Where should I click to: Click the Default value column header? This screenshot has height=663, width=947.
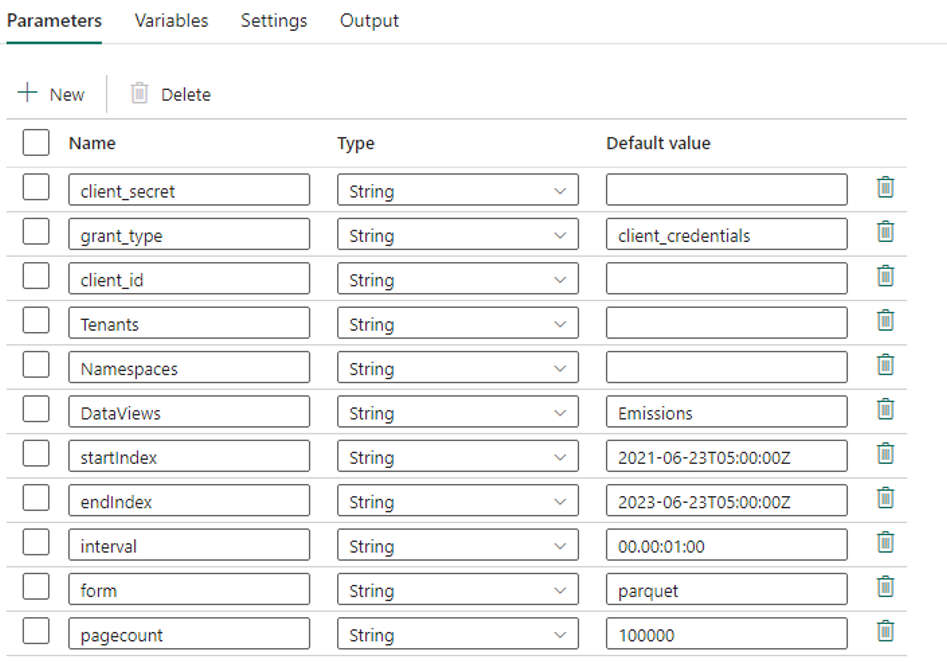tap(658, 143)
